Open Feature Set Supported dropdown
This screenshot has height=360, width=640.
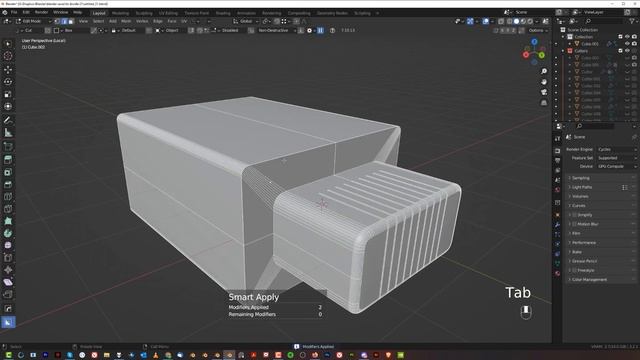tap(616, 158)
